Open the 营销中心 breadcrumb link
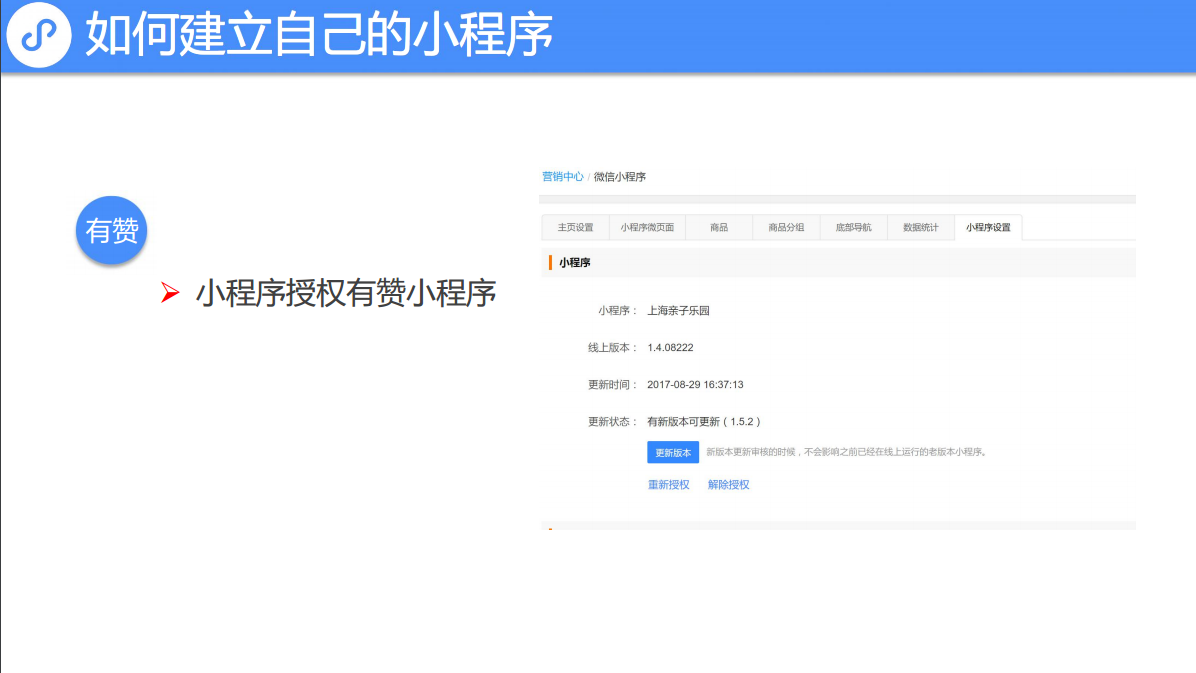The width and height of the screenshot is (1196, 673). click(x=562, y=176)
